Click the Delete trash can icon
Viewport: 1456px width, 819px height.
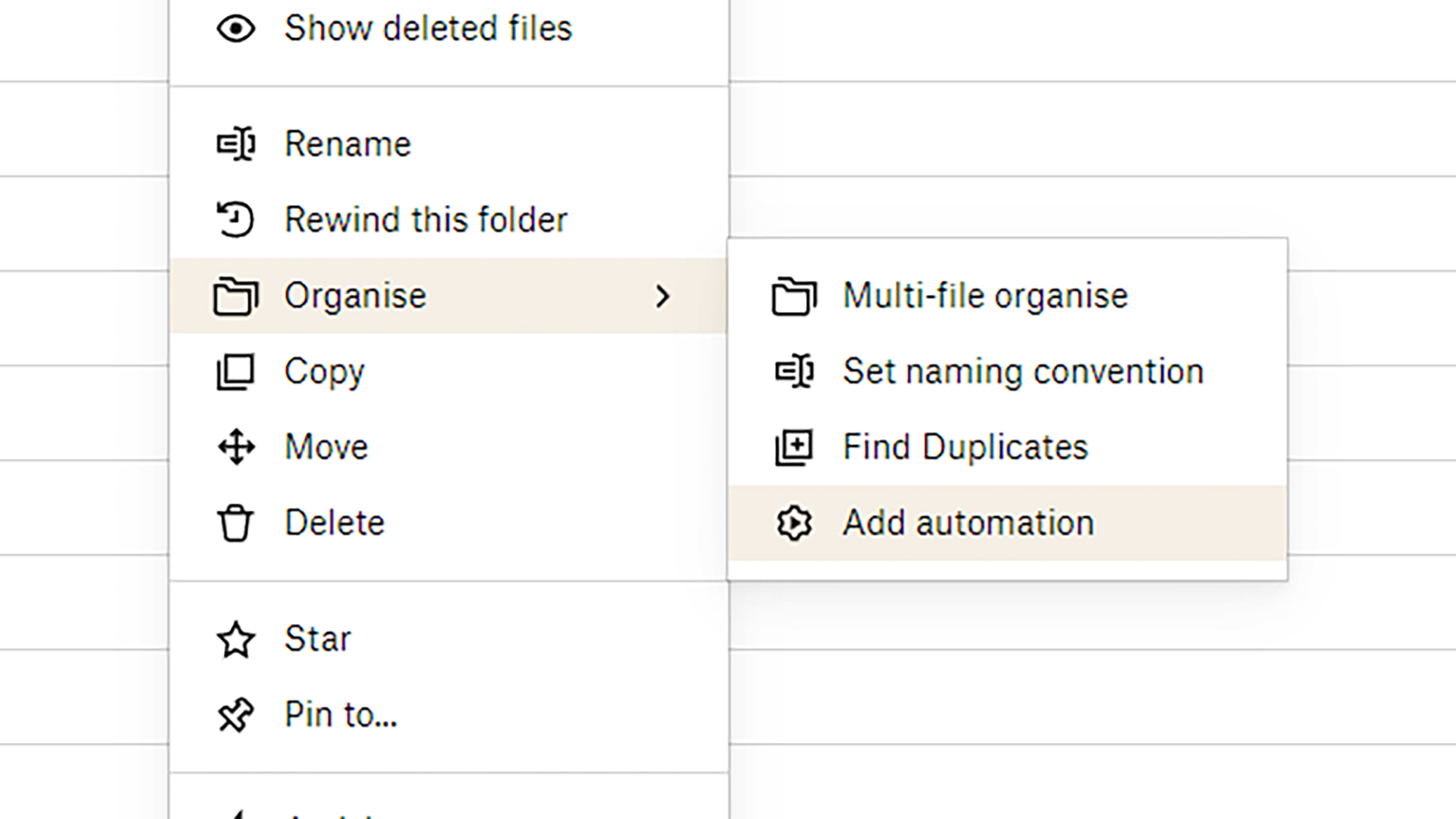(235, 523)
